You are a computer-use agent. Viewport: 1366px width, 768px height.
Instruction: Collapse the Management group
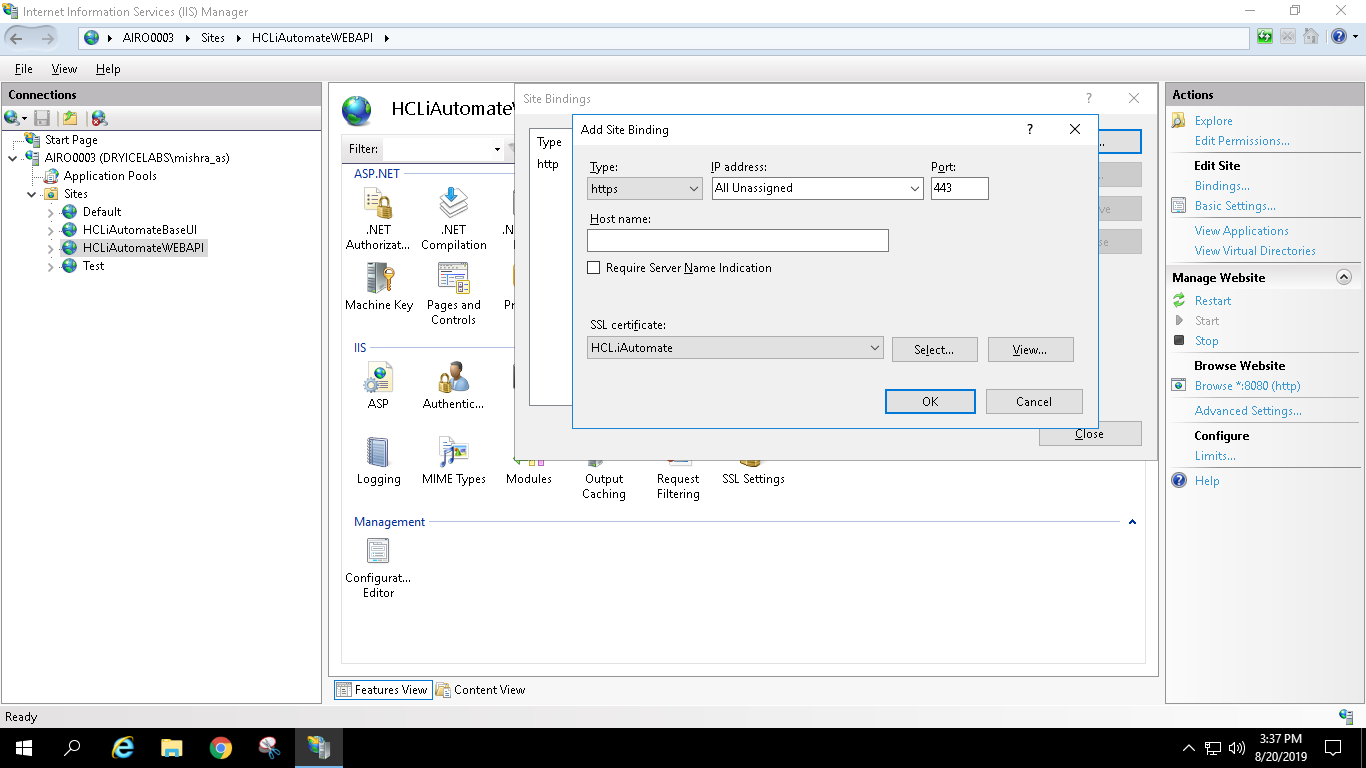(x=1133, y=522)
